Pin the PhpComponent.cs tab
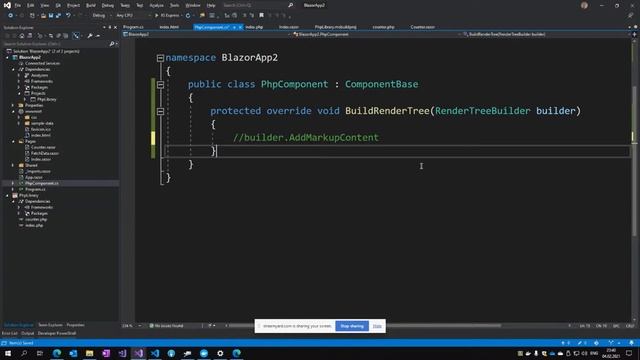 [234, 27]
